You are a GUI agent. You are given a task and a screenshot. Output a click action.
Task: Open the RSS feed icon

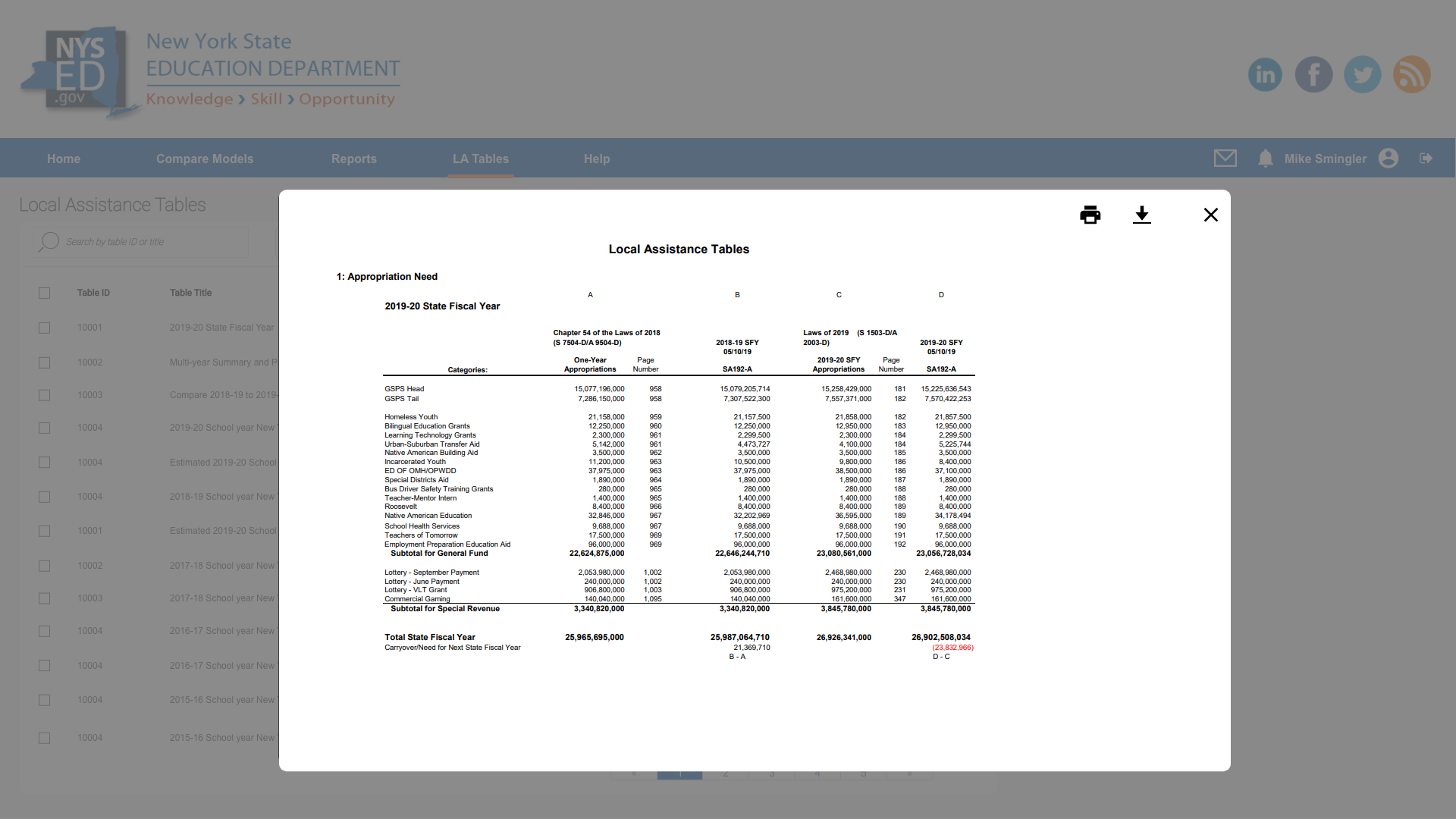coord(1411,74)
